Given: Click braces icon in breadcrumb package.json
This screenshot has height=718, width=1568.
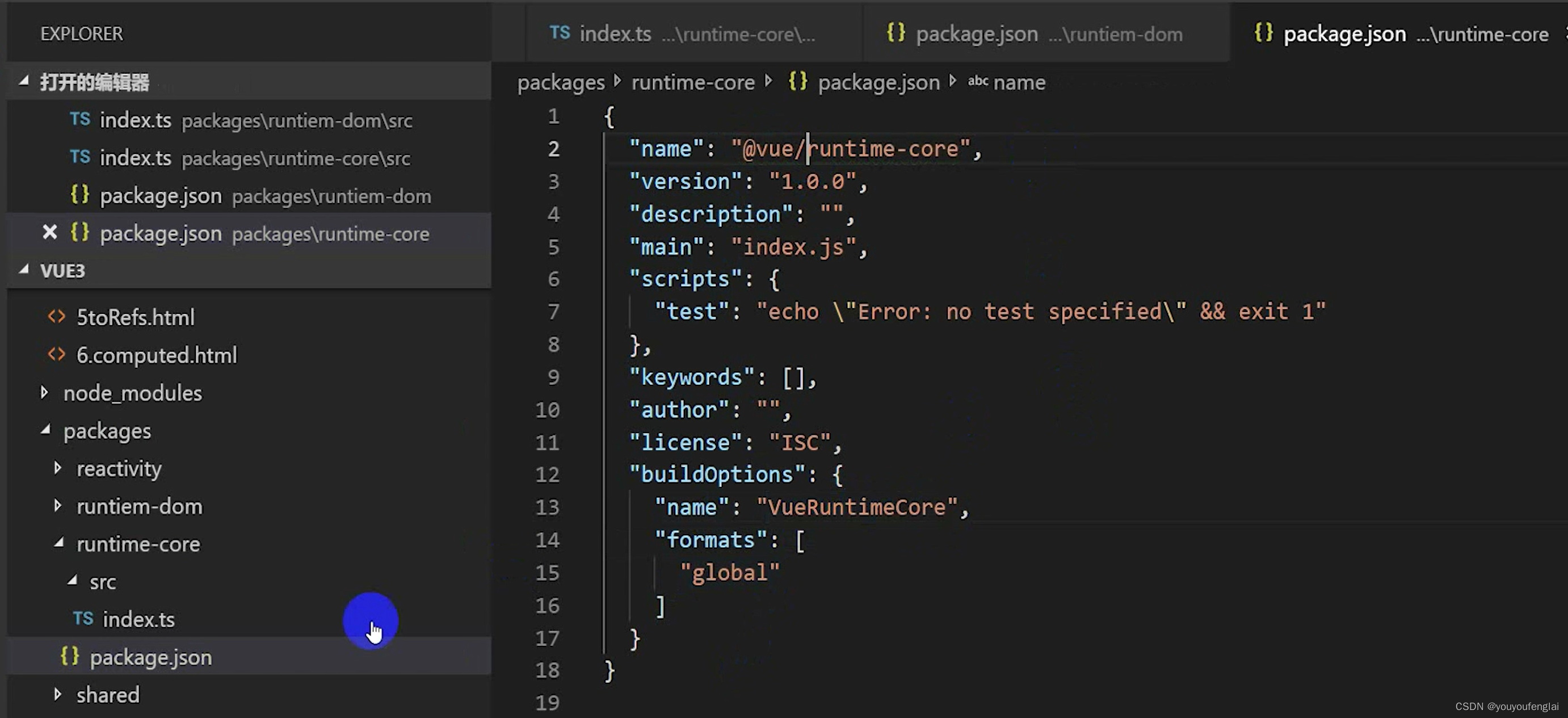Looking at the screenshot, I should tap(797, 82).
